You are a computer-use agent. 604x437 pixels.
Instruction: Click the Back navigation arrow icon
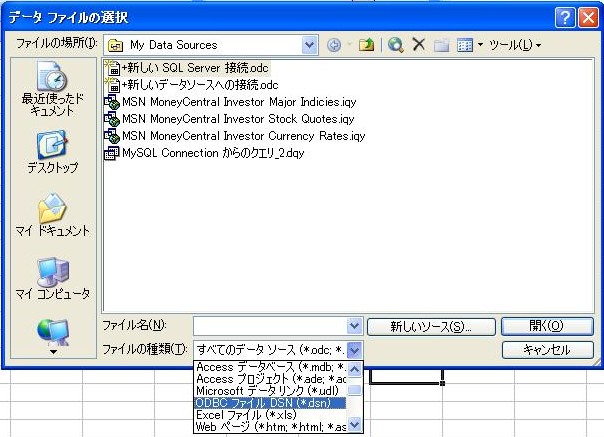[x=334, y=45]
